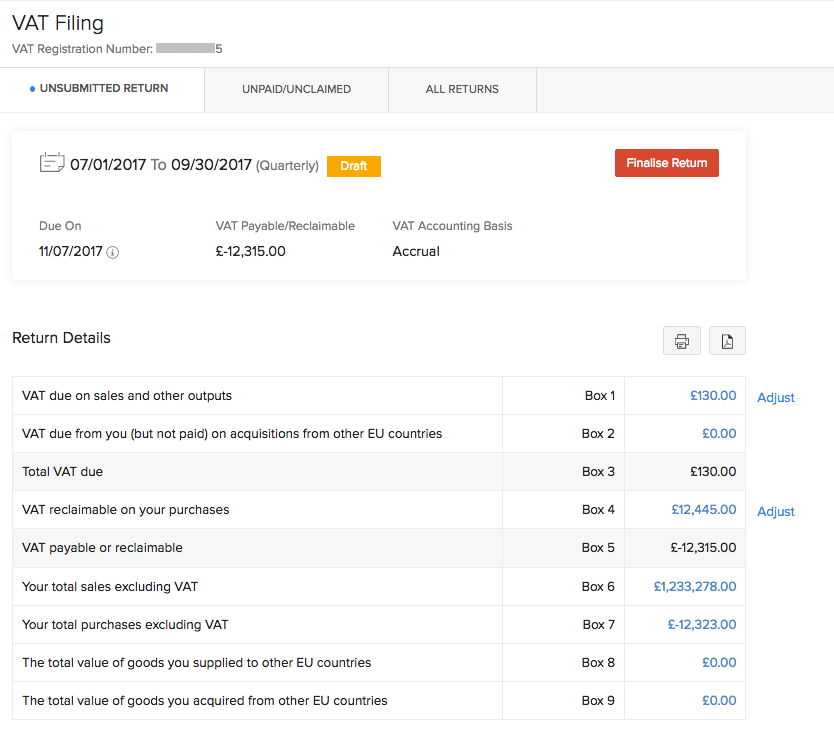
Task: Select the Unsubmitted Return tab
Action: coord(103,89)
